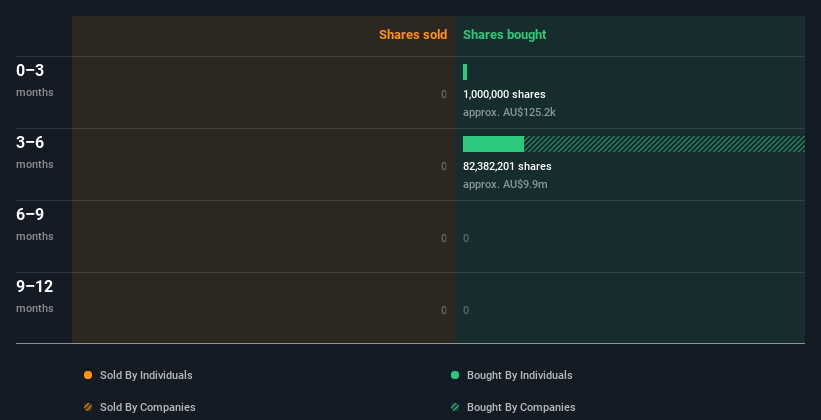Select the Bought By Individuals legend label
The image size is (821, 420).
[519, 375]
